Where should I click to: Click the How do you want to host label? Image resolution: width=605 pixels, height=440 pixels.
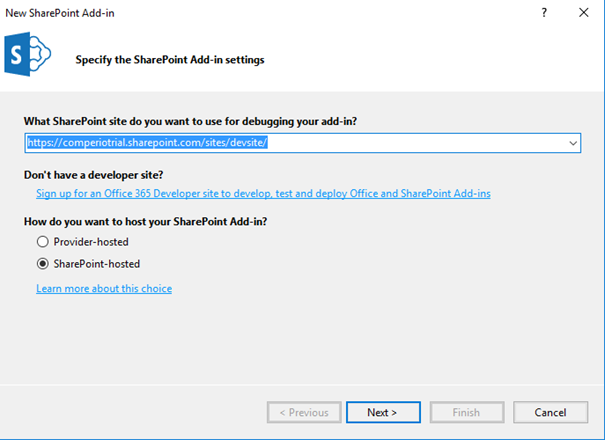tap(145, 222)
